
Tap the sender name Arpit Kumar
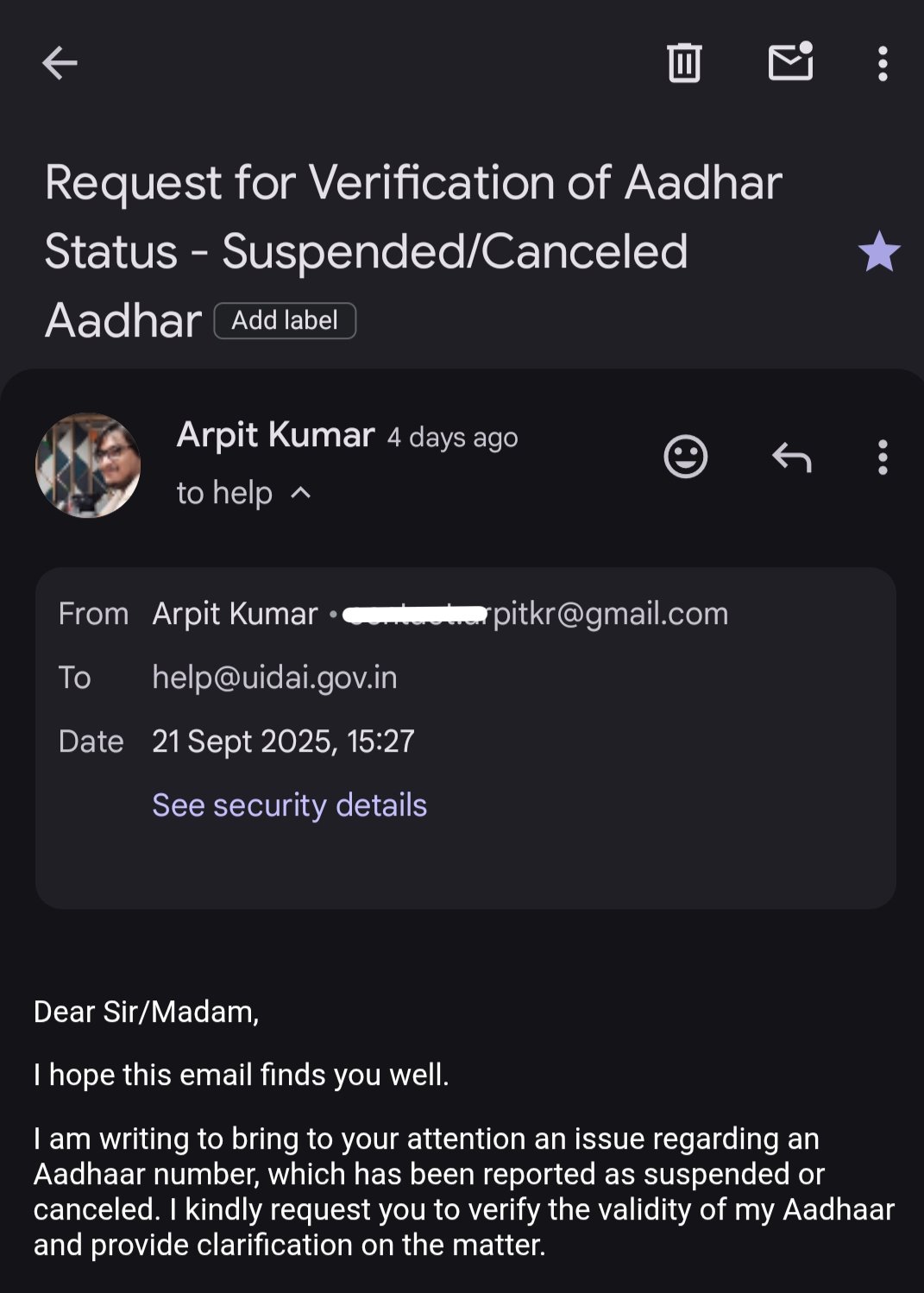coord(275,435)
